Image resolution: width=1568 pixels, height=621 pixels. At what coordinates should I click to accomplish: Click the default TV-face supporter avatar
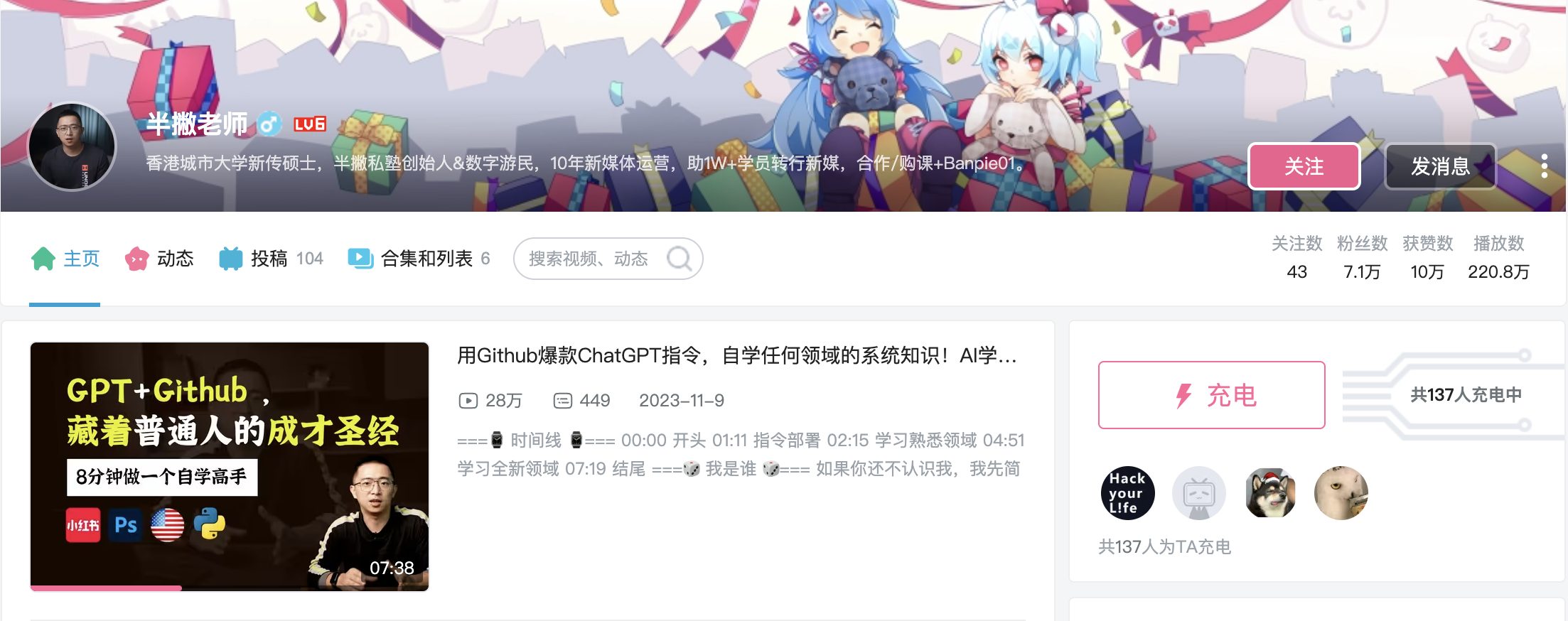tap(1199, 492)
